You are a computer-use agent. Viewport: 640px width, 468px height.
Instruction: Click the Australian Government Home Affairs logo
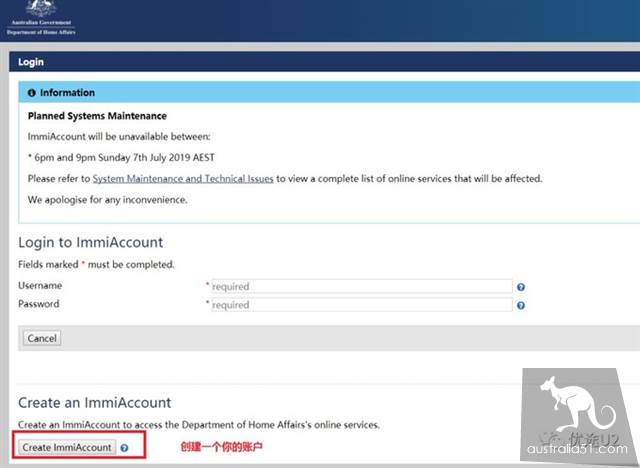pos(41,18)
